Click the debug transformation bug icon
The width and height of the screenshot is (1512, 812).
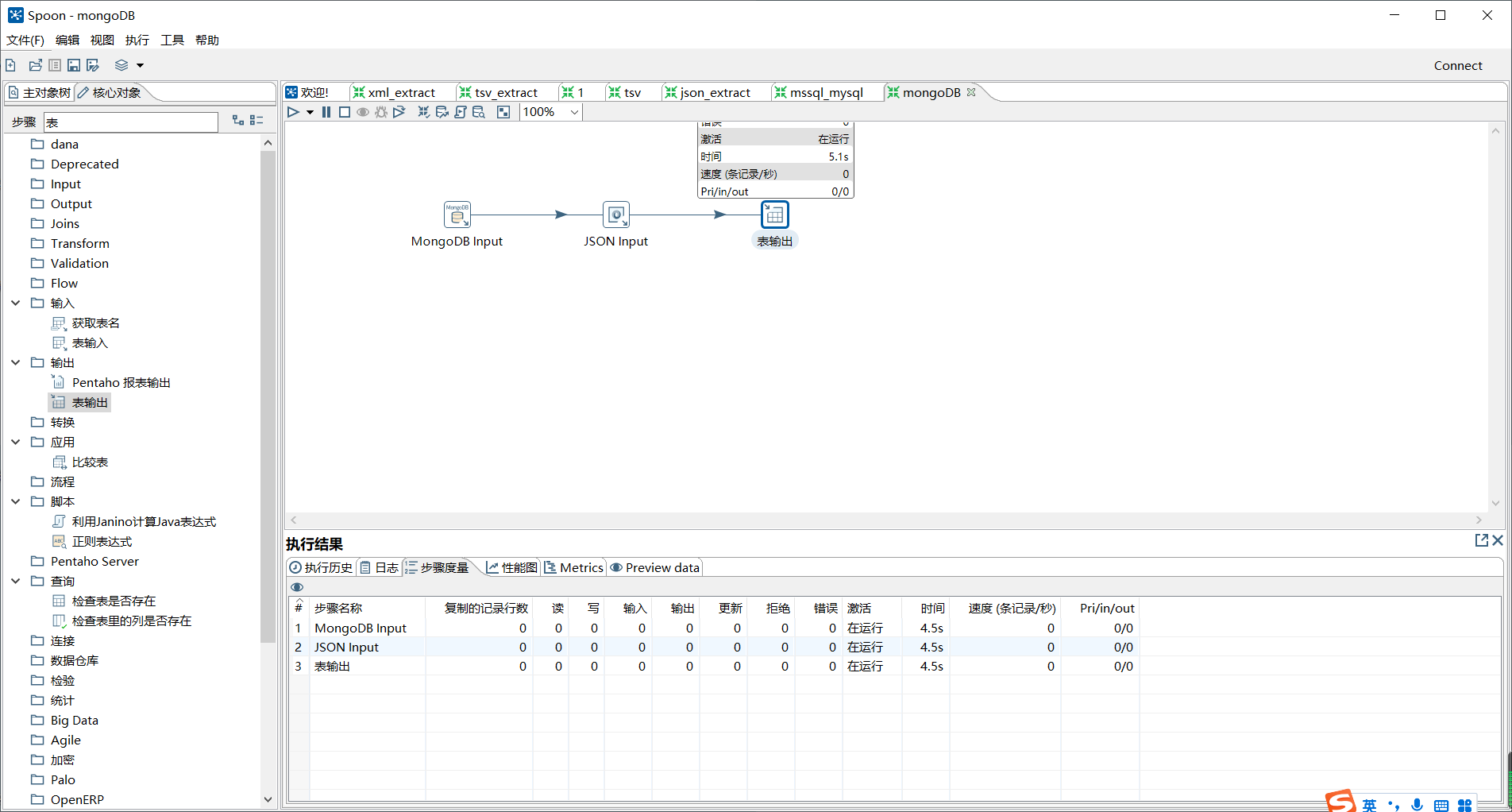pos(381,112)
